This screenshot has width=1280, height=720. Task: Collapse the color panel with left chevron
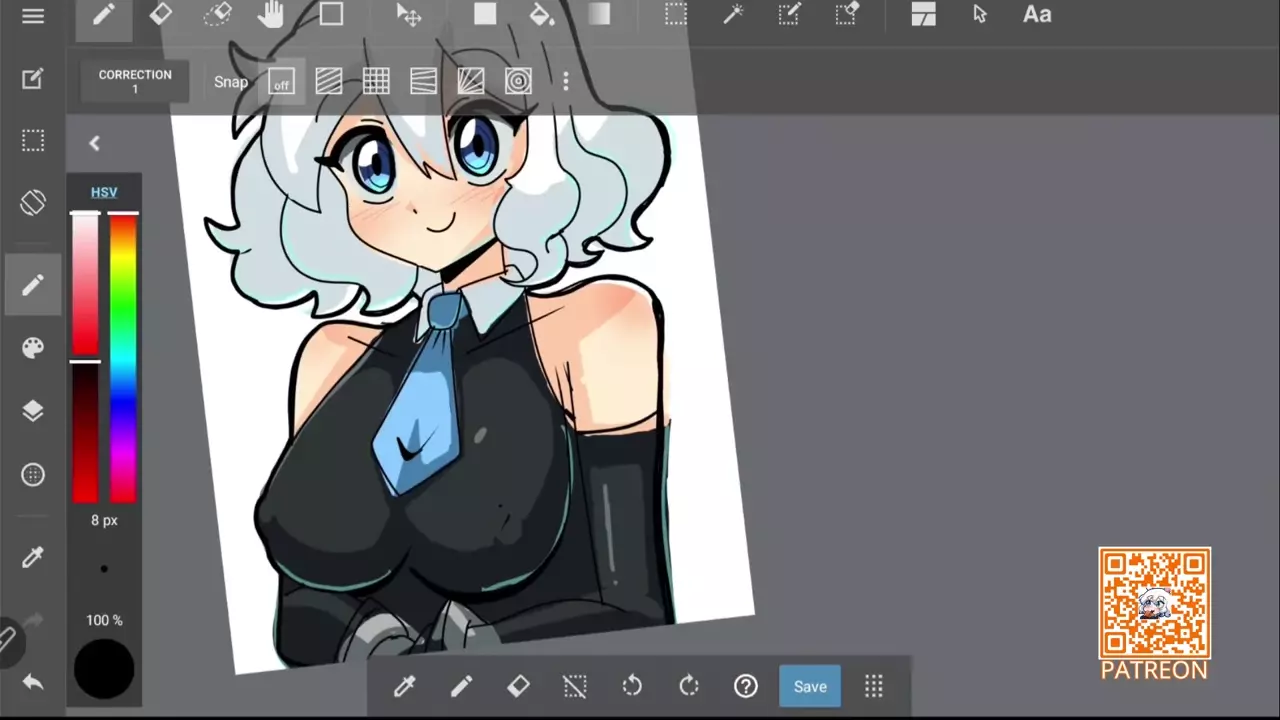94,144
